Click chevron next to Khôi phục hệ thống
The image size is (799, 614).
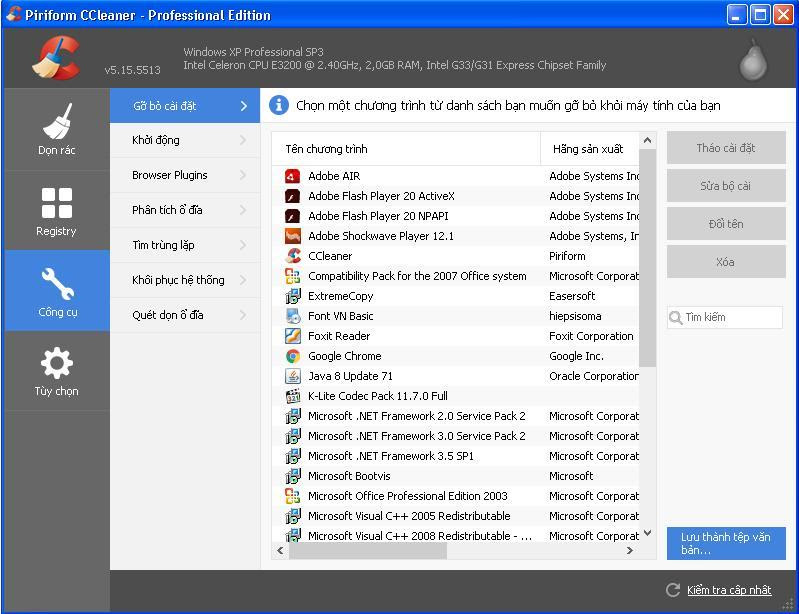point(243,280)
